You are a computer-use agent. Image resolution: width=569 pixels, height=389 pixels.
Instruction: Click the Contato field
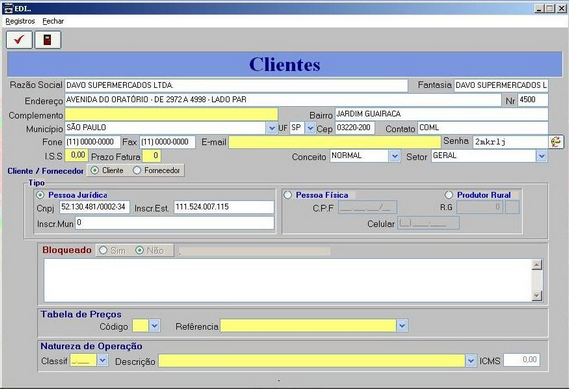tap(483, 128)
